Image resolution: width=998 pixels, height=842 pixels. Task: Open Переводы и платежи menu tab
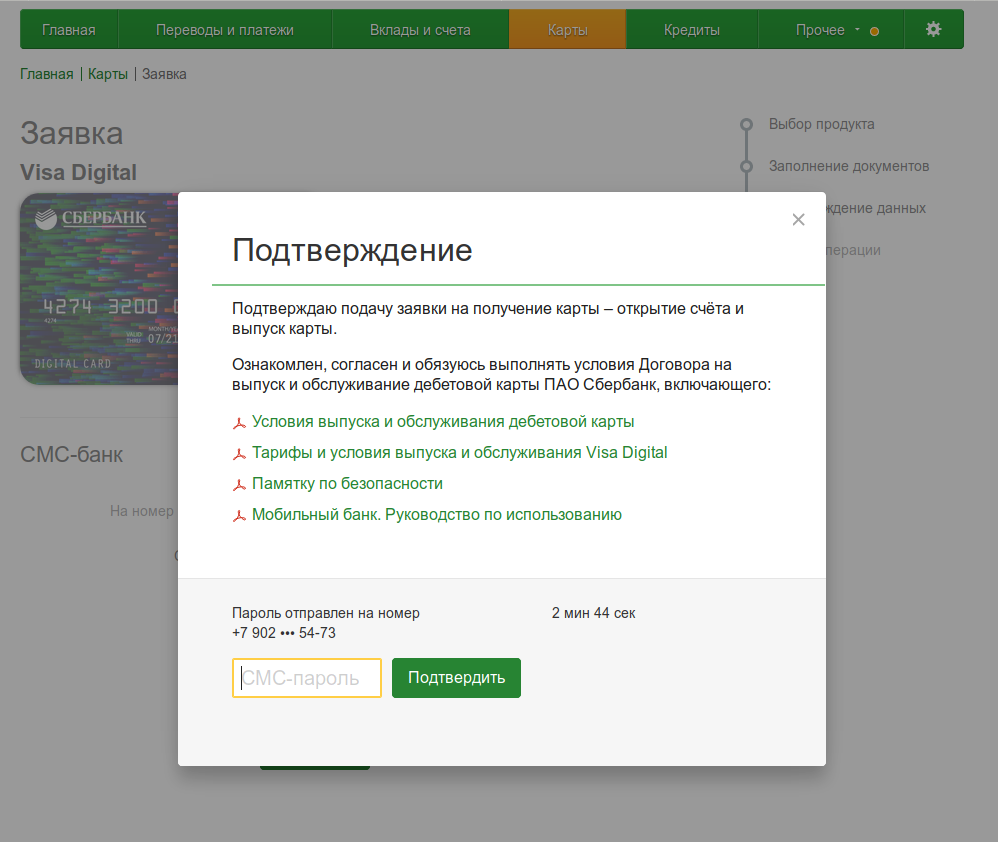pyautogui.click(x=225, y=29)
